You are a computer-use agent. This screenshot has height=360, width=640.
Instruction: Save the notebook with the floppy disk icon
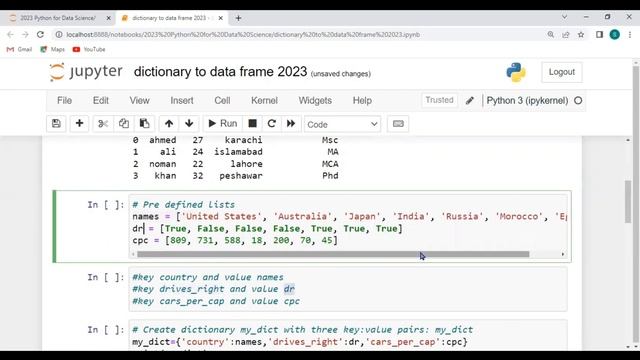[56, 124]
